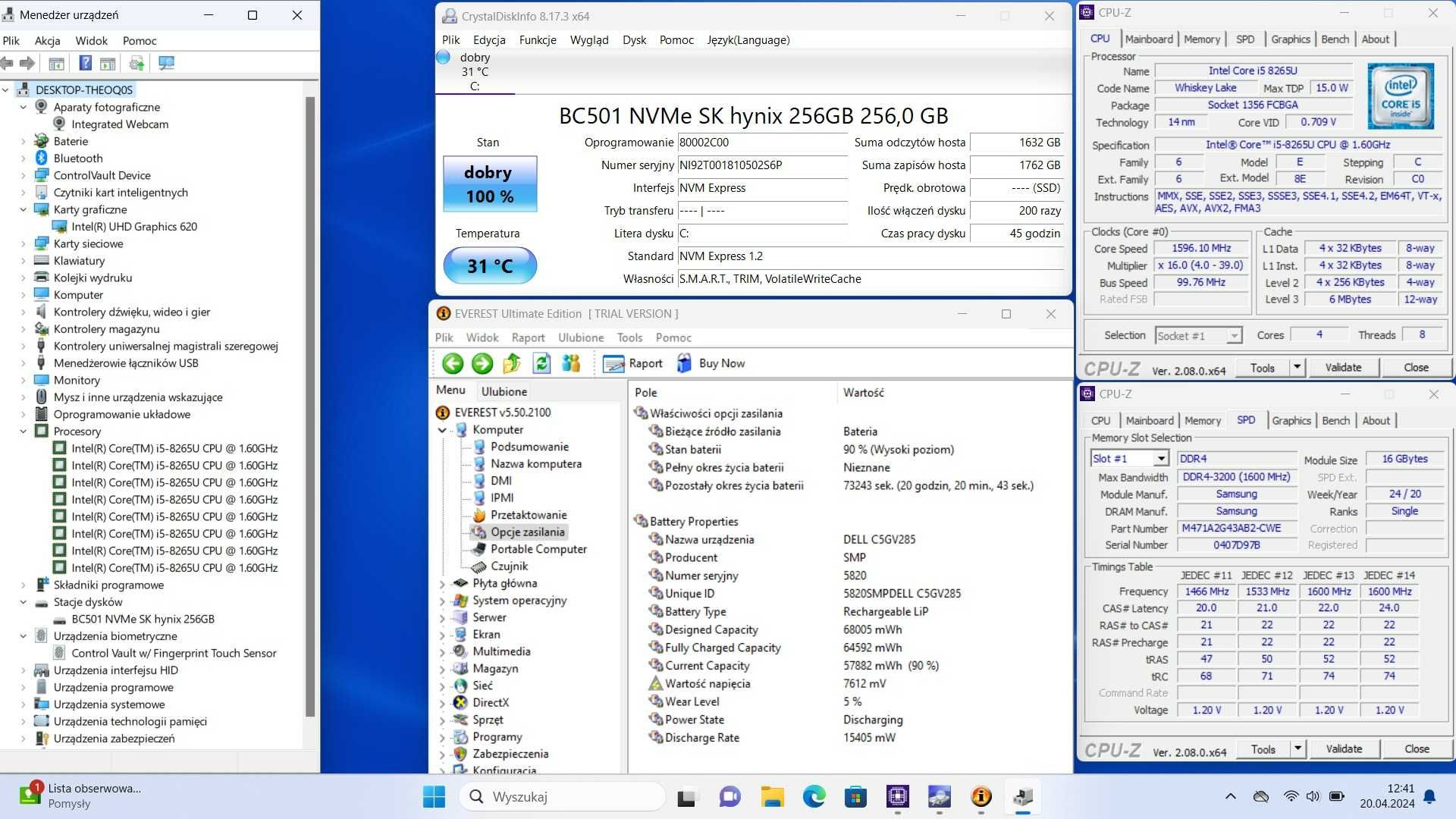Click Validate in the lower CPU-Z window
The image size is (1456, 819).
1344,749
